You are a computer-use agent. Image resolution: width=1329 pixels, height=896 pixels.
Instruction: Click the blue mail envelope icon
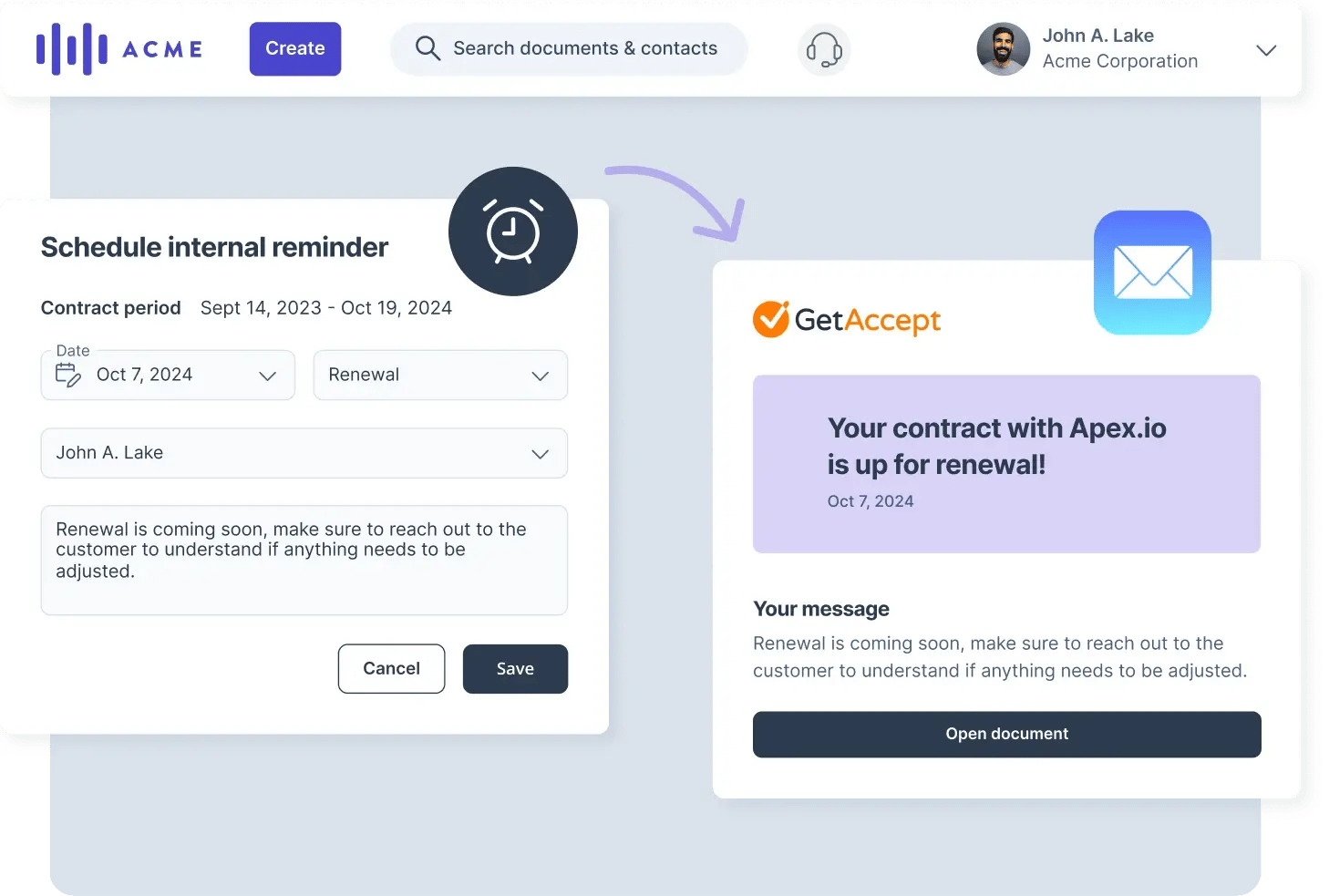[x=1152, y=273]
